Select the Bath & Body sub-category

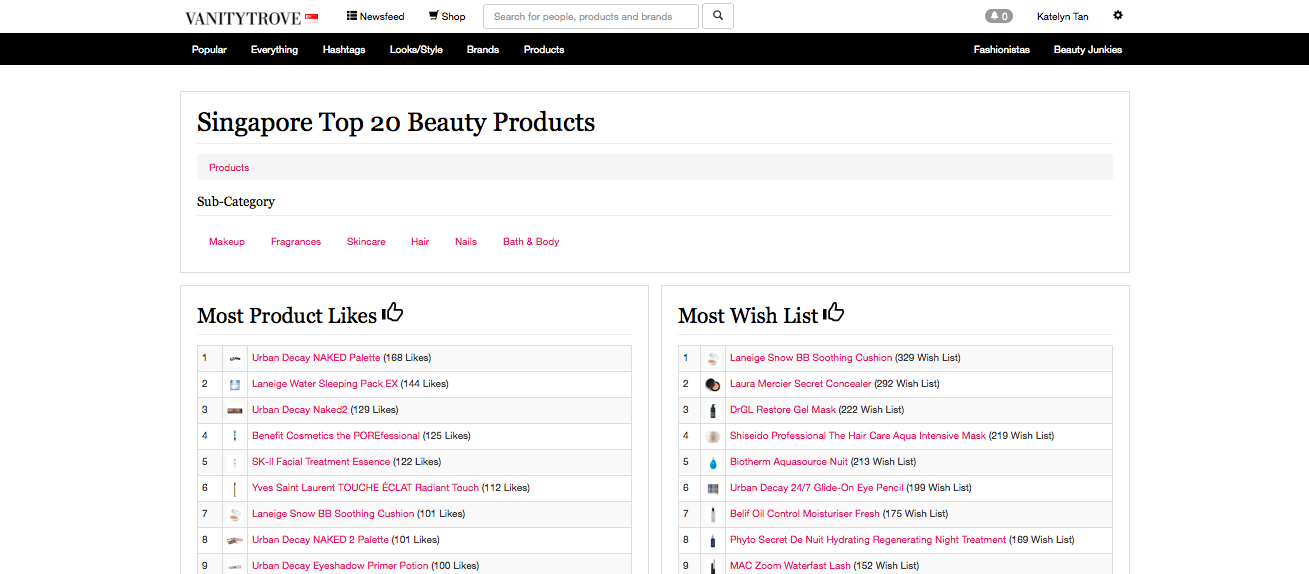tap(531, 241)
